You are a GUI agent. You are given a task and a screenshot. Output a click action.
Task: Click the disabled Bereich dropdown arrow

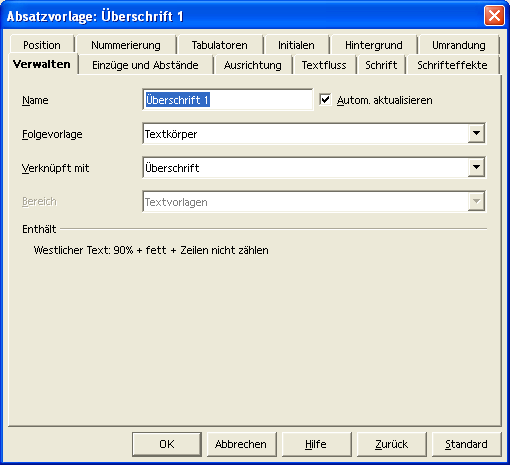(476, 201)
